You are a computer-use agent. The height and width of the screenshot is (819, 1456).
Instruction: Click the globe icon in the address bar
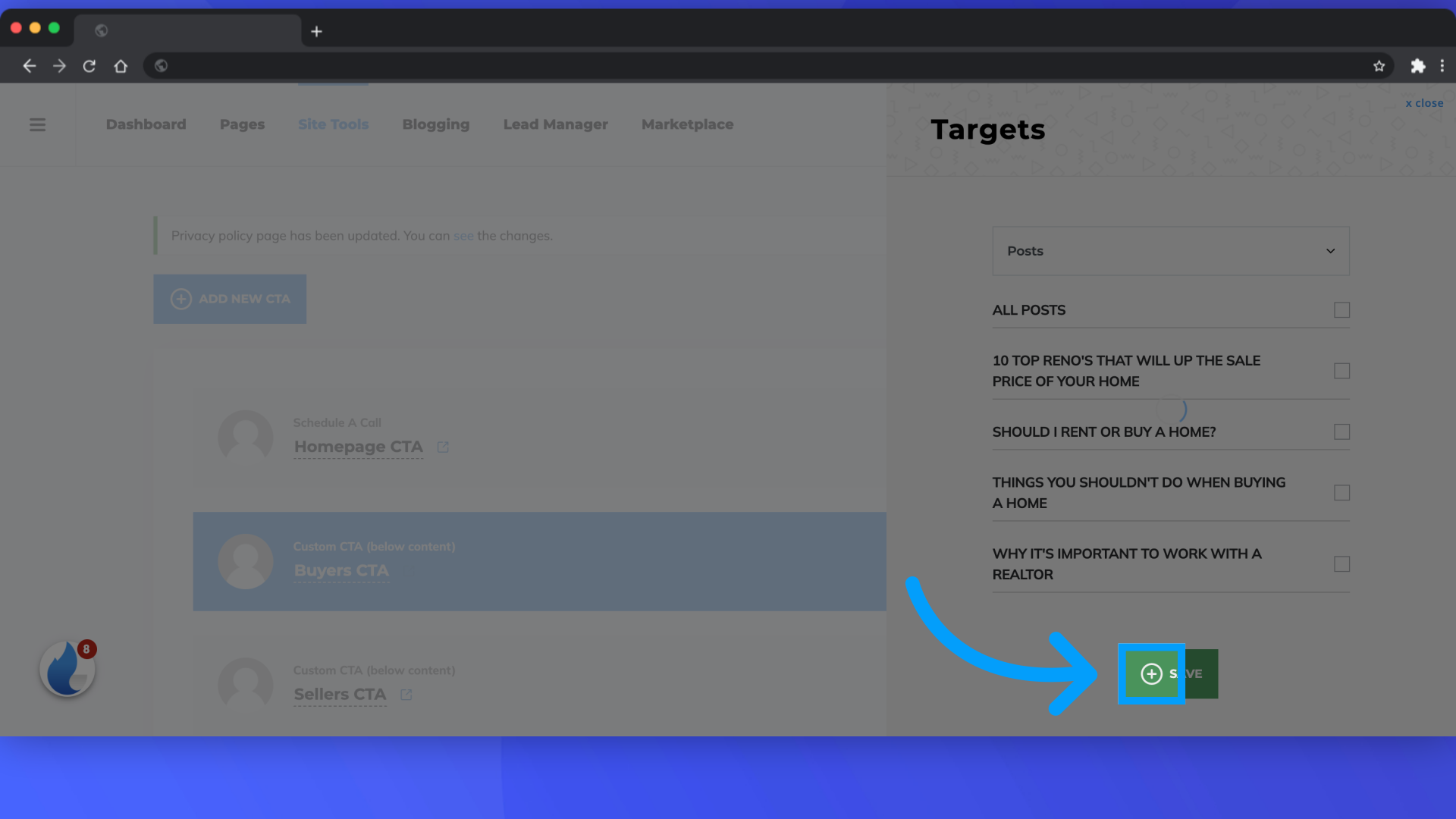tap(161, 66)
